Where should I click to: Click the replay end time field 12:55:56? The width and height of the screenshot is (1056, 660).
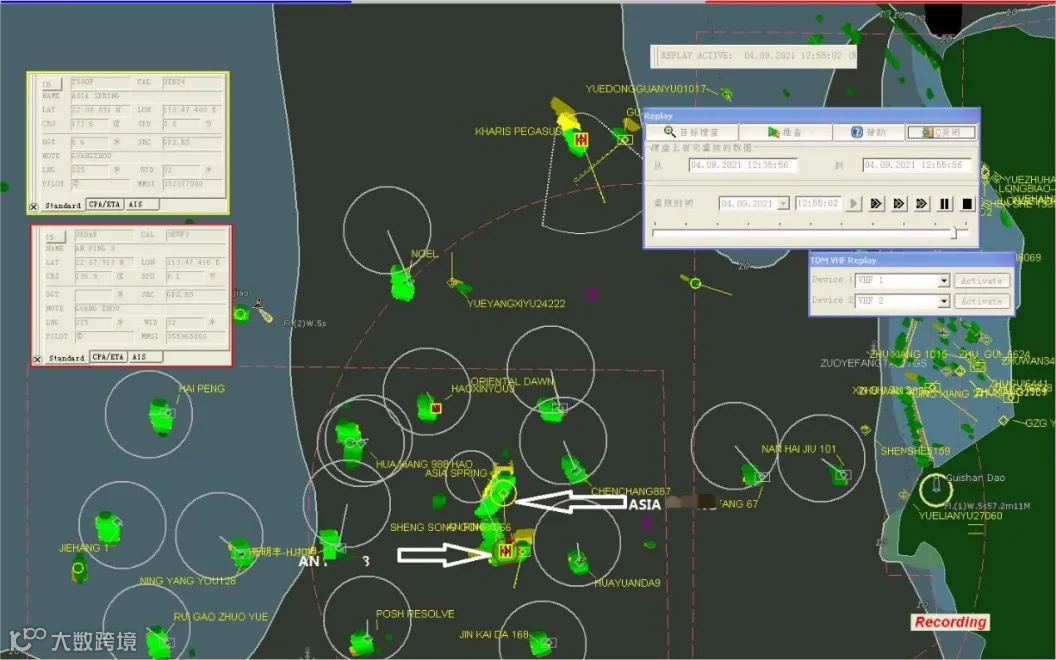click(x=917, y=165)
